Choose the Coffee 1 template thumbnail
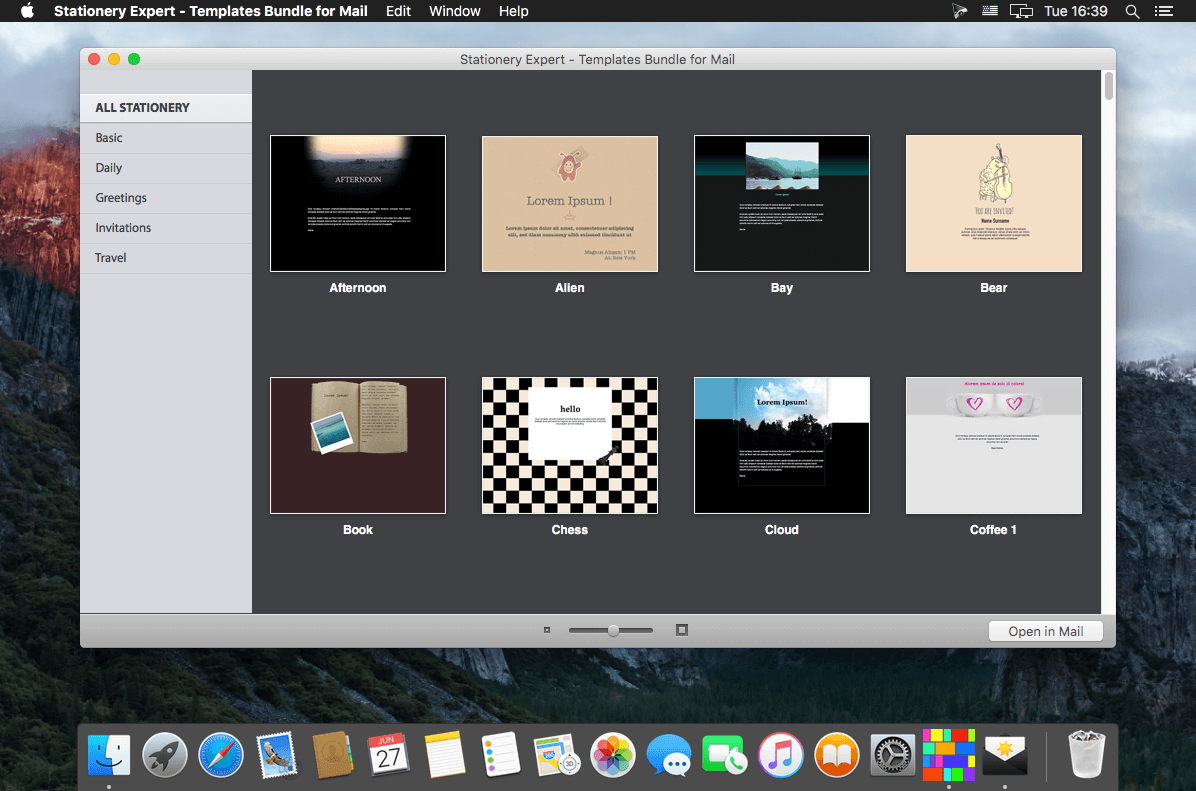The height and width of the screenshot is (791, 1196). pos(994,445)
